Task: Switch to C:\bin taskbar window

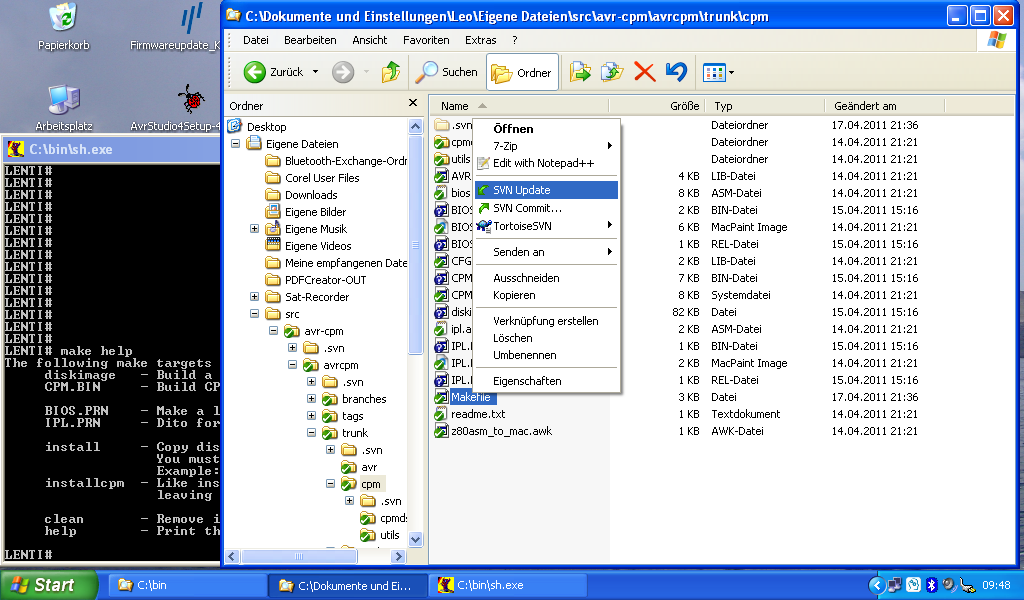Action: 187,586
